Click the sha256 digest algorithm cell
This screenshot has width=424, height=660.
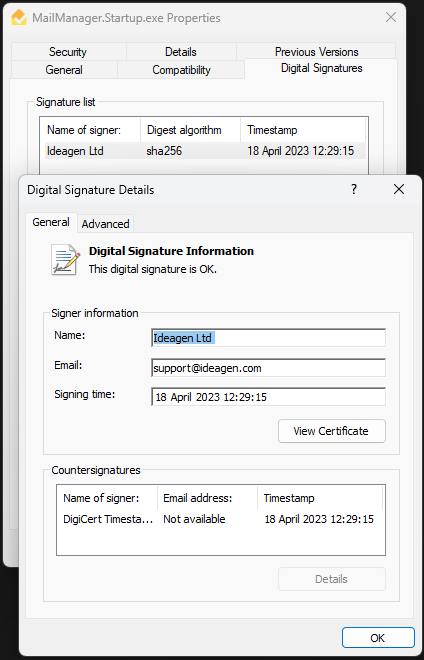pyautogui.click(x=164, y=151)
